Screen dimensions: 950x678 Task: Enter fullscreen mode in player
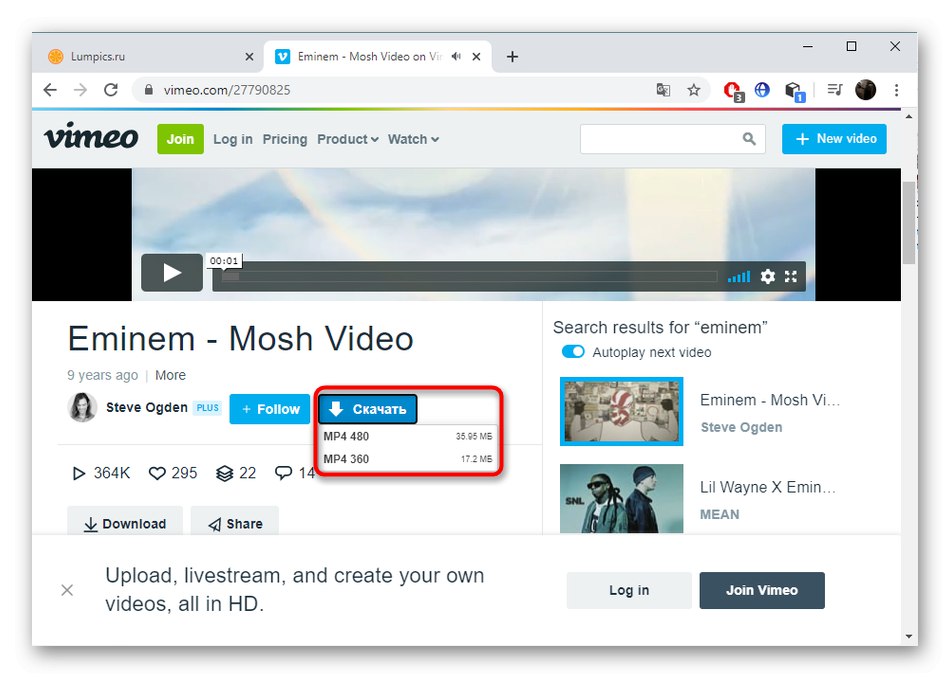tap(791, 277)
